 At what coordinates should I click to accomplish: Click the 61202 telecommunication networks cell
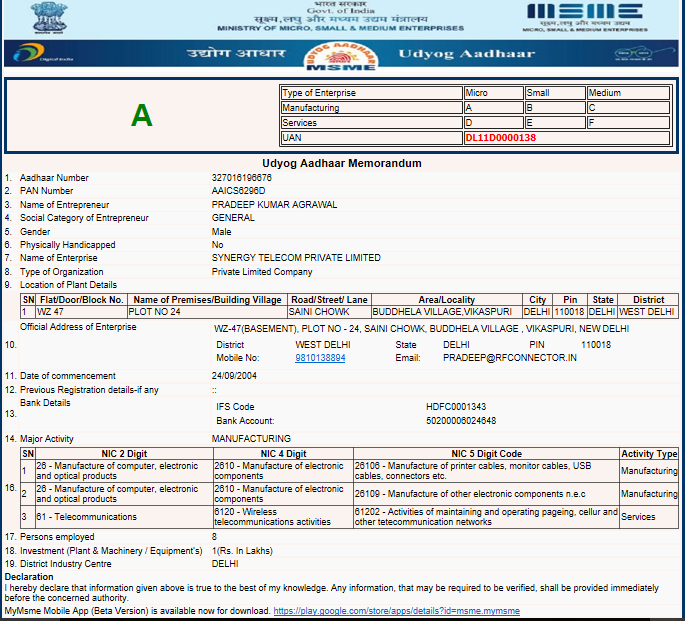click(486, 517)
